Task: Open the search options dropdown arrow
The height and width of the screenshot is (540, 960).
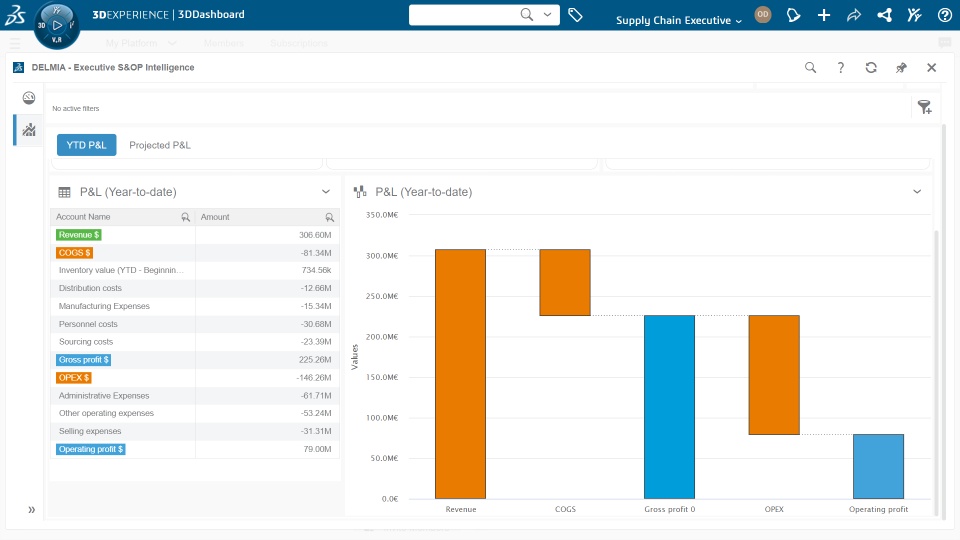Action: pos(547,15)
